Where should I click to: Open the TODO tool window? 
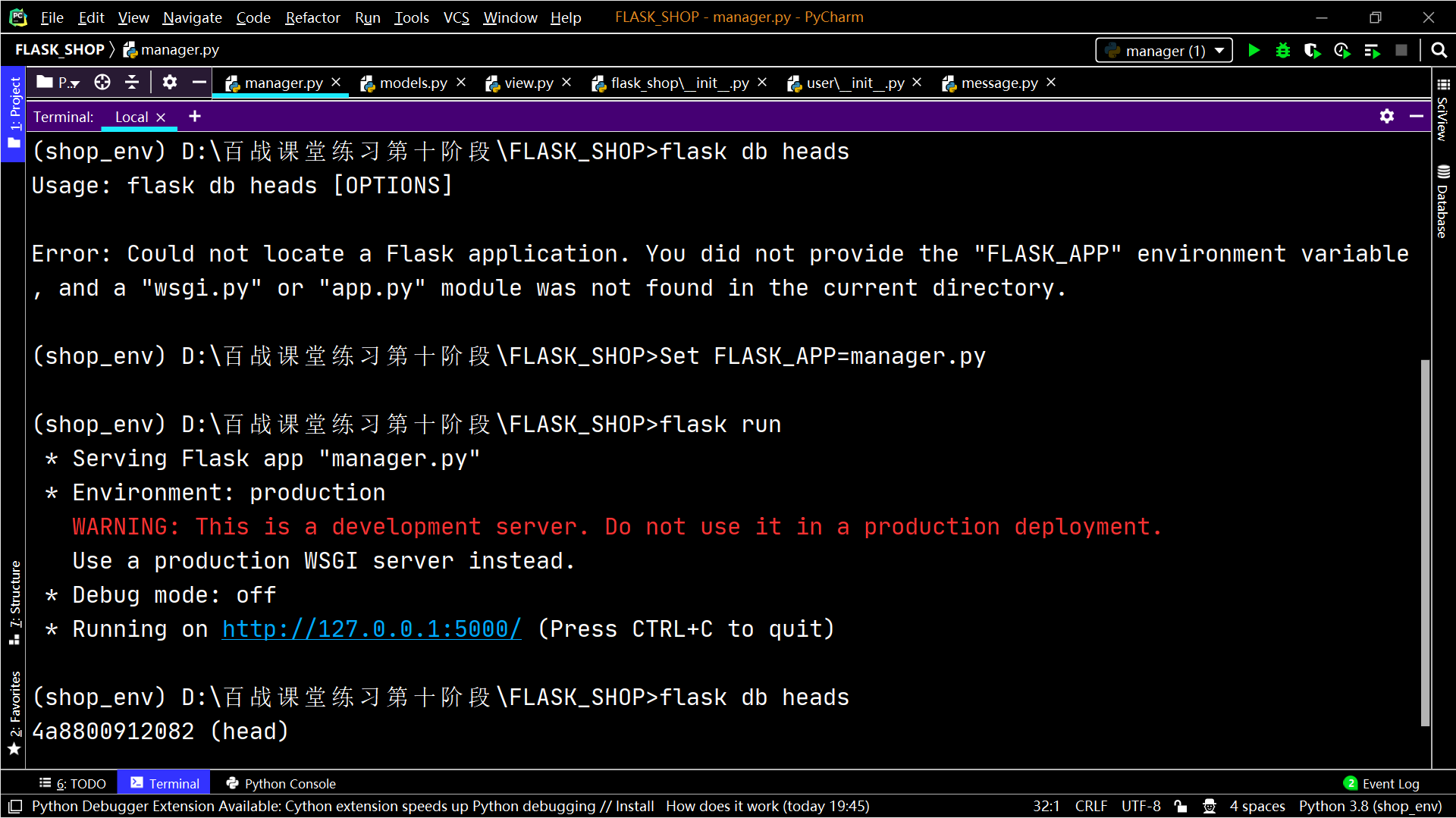[x=73, y=784]
